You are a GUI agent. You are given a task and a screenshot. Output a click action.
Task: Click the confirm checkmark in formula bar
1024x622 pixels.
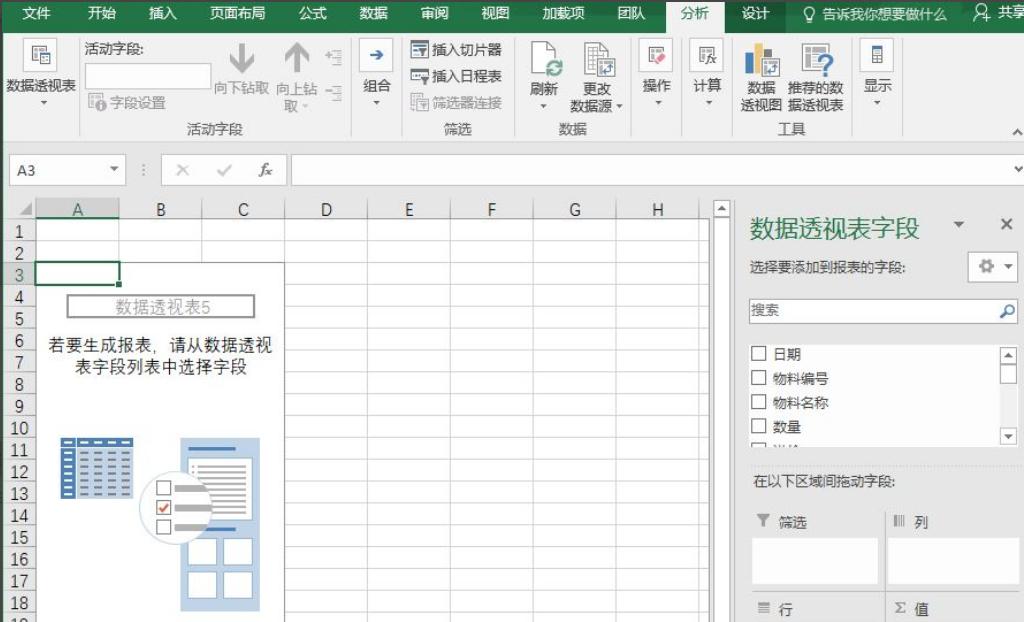(224, 171)
